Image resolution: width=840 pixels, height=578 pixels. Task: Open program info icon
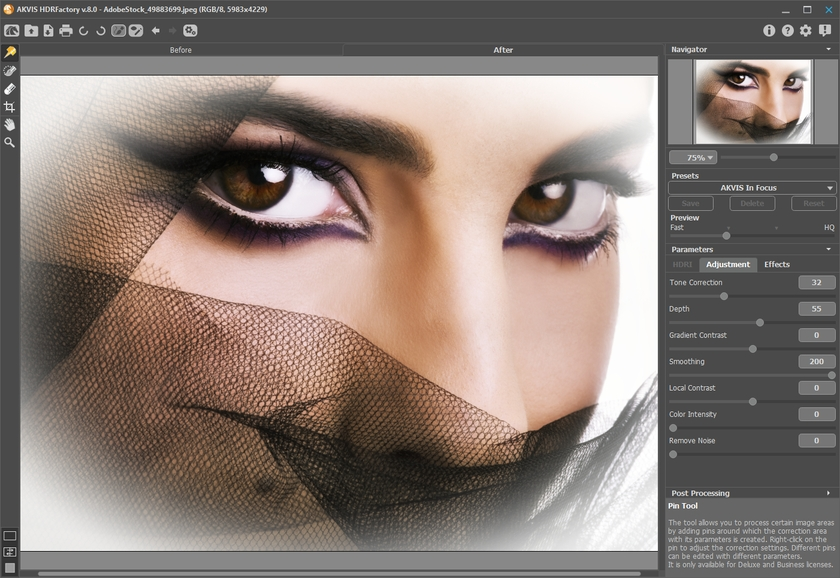770,31
